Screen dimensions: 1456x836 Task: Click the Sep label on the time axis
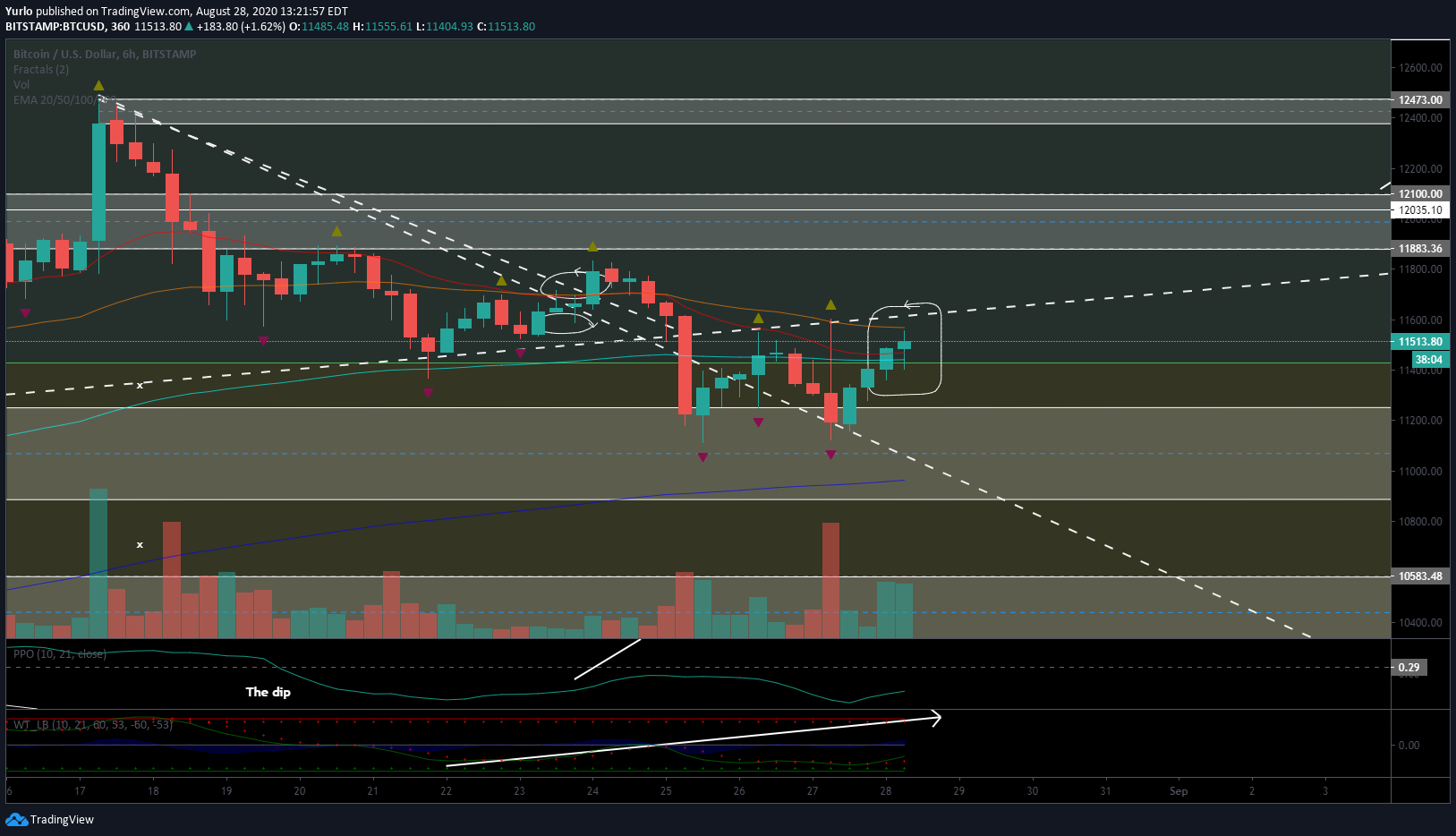pos(1179,791)
